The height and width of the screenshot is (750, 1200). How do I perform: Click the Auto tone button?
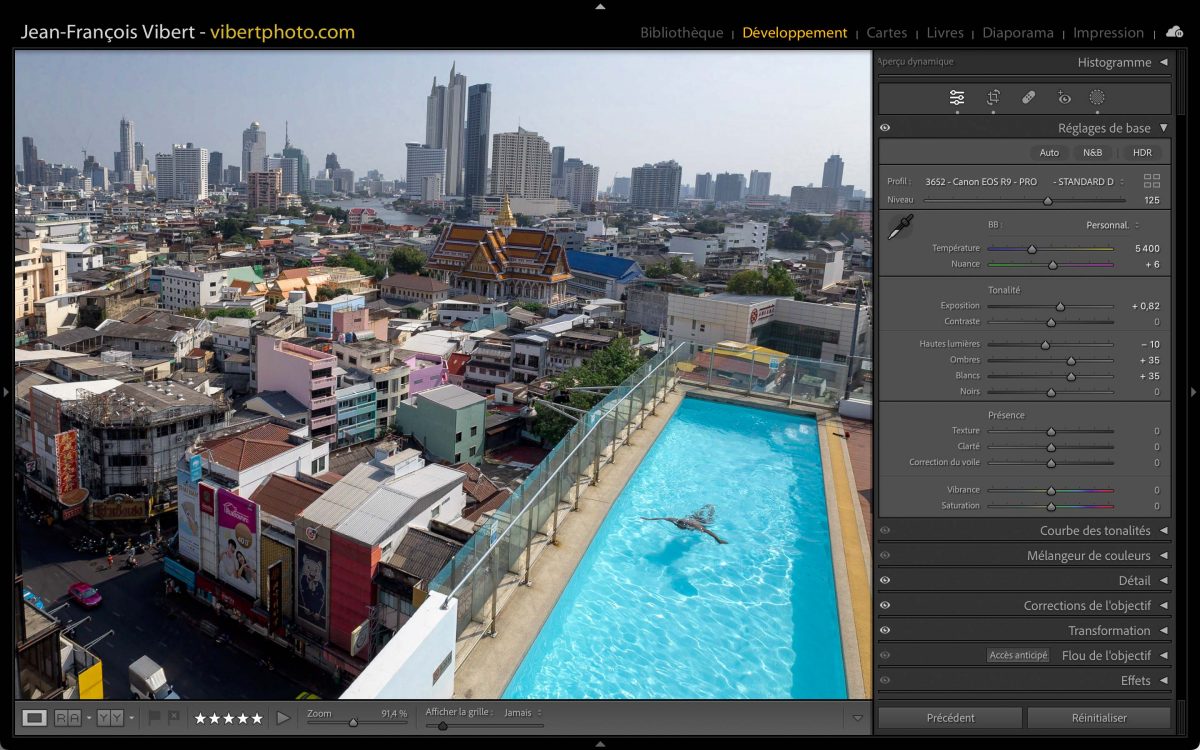(x=1049, y=153)
